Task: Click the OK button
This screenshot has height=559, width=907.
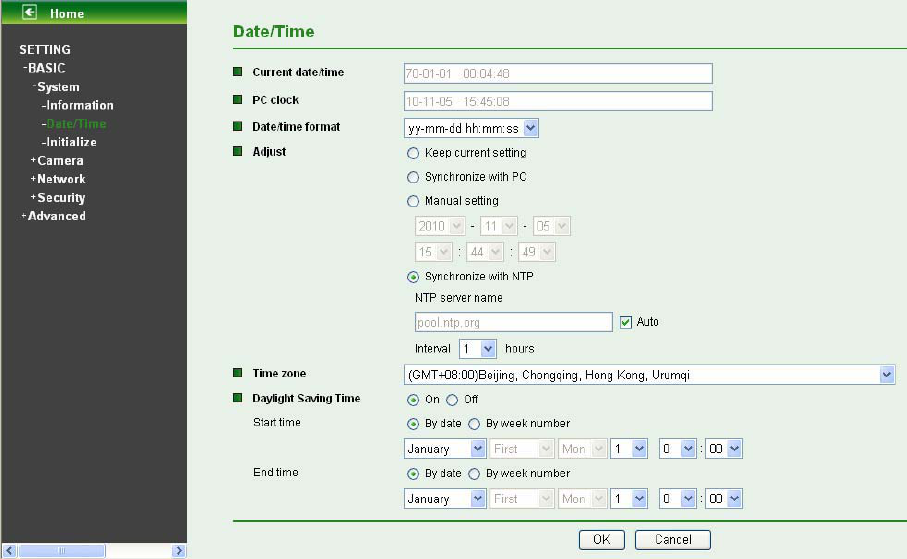Action: (x=602, y=540)
